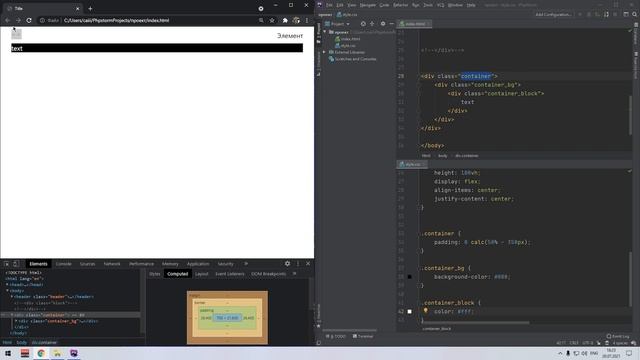Open the Refactor menu in PhpStorm
640x360 pixels.
pyautogui.click(x=400, y=5)
